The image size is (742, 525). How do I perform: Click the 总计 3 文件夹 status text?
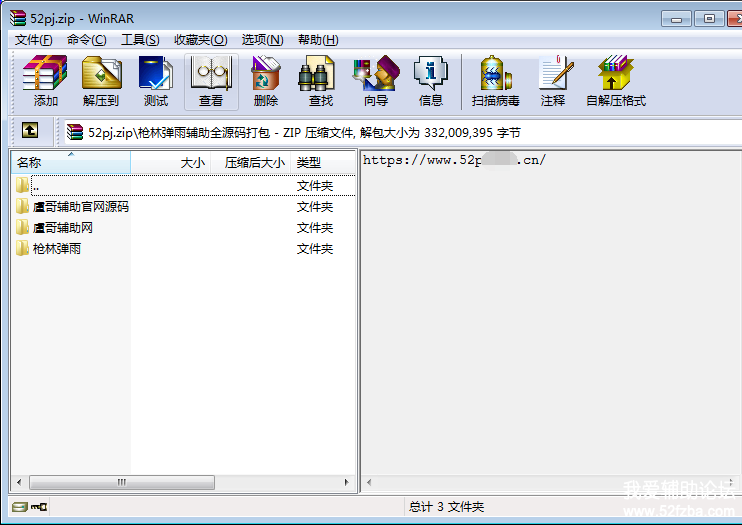[x=446, y=507]
